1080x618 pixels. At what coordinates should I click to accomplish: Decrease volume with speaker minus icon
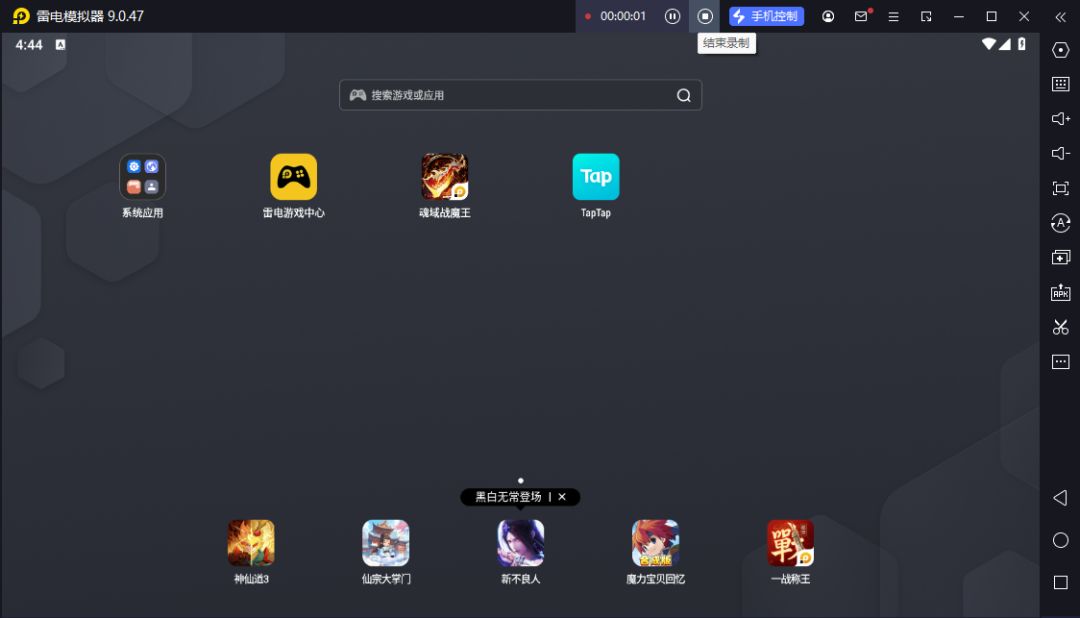point(1061,153)
